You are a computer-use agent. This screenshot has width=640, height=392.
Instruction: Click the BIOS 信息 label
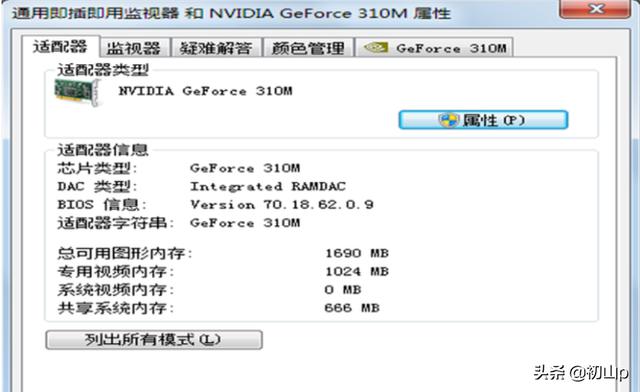coord(102,204)
